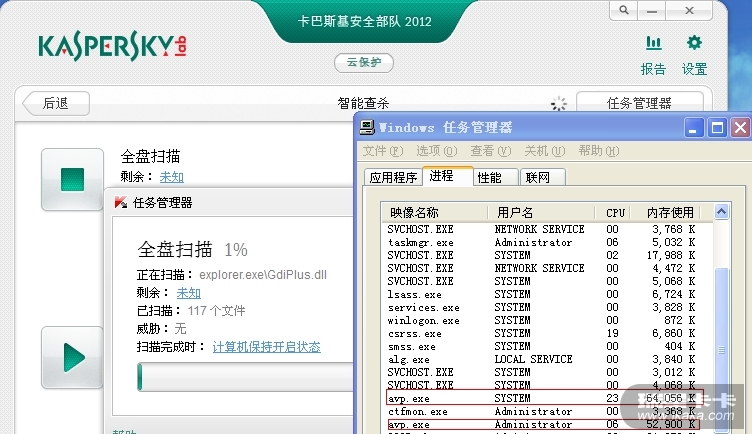The image size is (752, 434).
Task: Open 帮助(H) menu in Task Manager
Action: coord(599,151)
